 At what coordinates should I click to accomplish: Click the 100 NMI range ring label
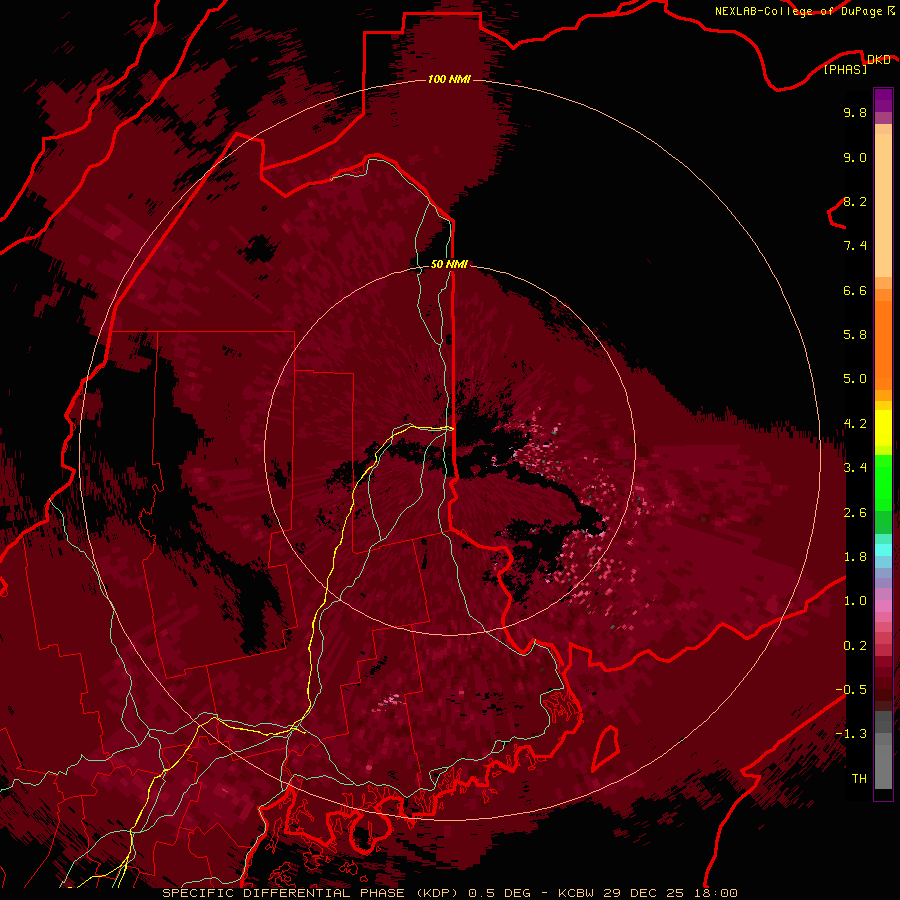pyautogui.click(x=449, y=79)
